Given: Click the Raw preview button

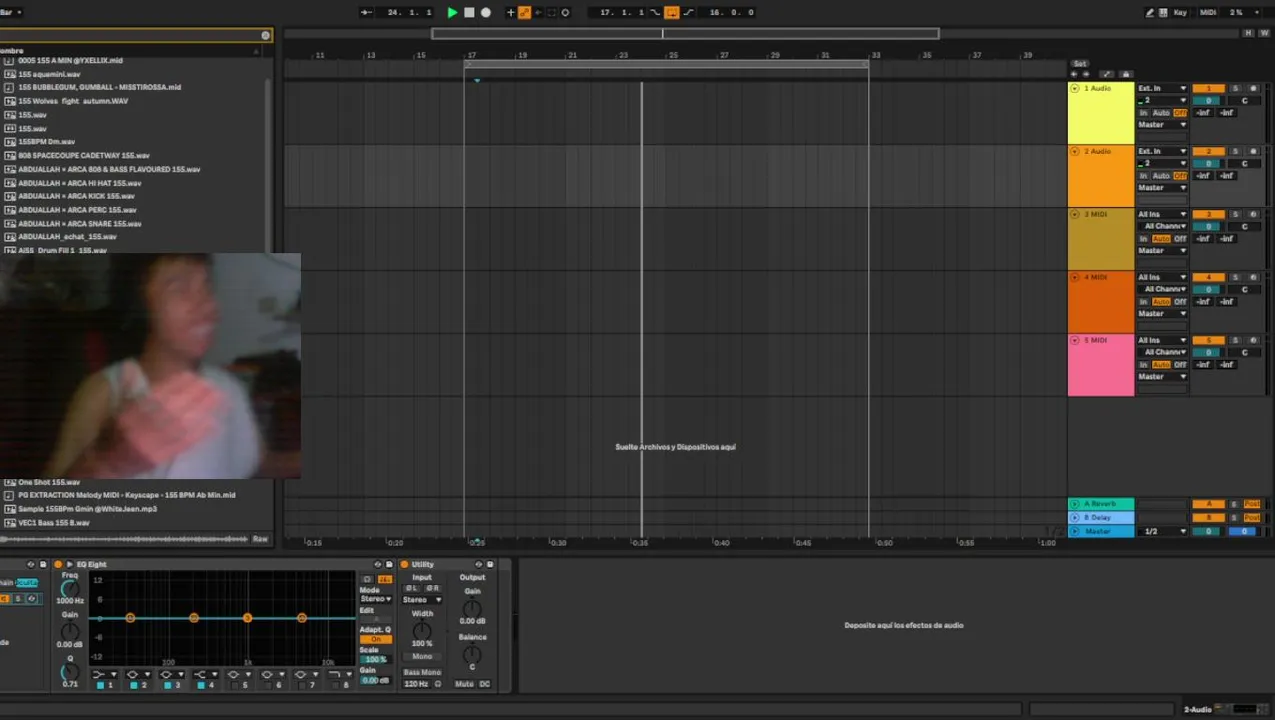Looking at the screenshot, I should click(260, 539).
